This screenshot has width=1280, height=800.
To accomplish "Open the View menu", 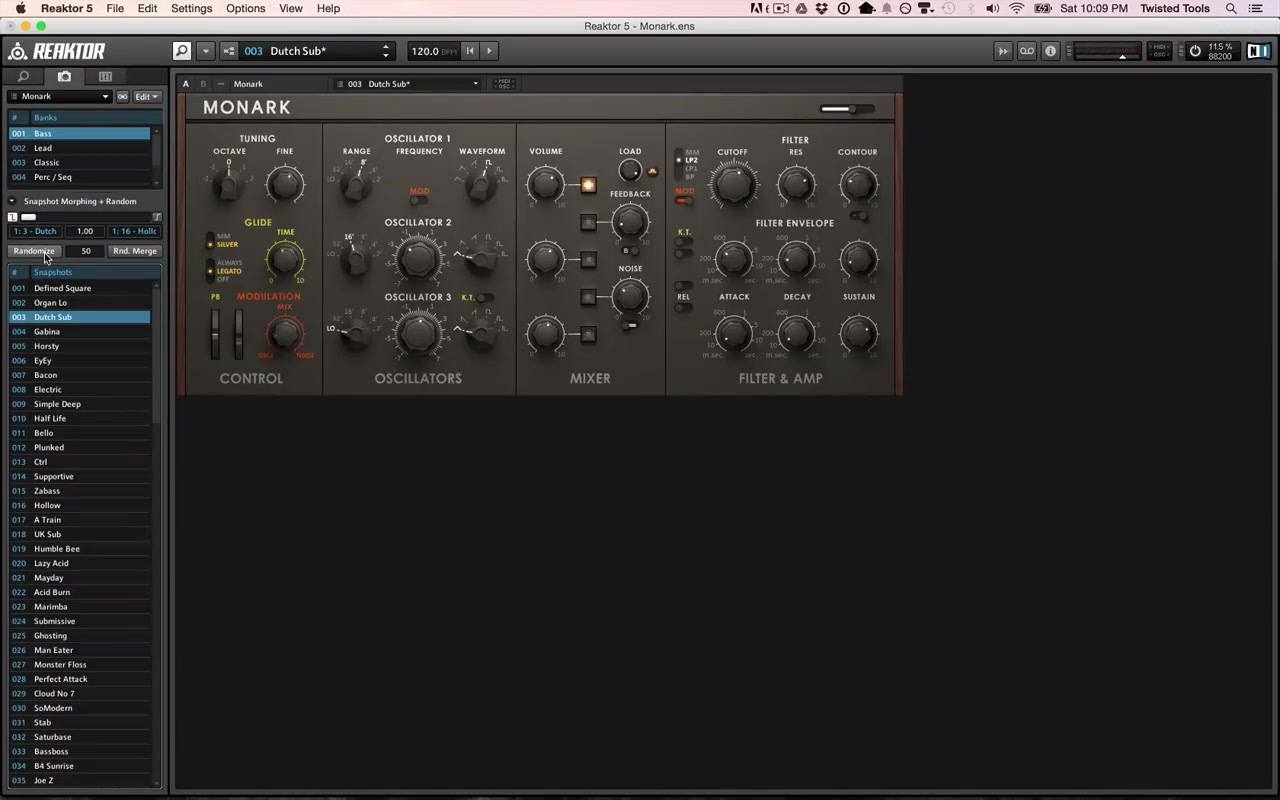I will pyautogui.click(x=291, y=8).
